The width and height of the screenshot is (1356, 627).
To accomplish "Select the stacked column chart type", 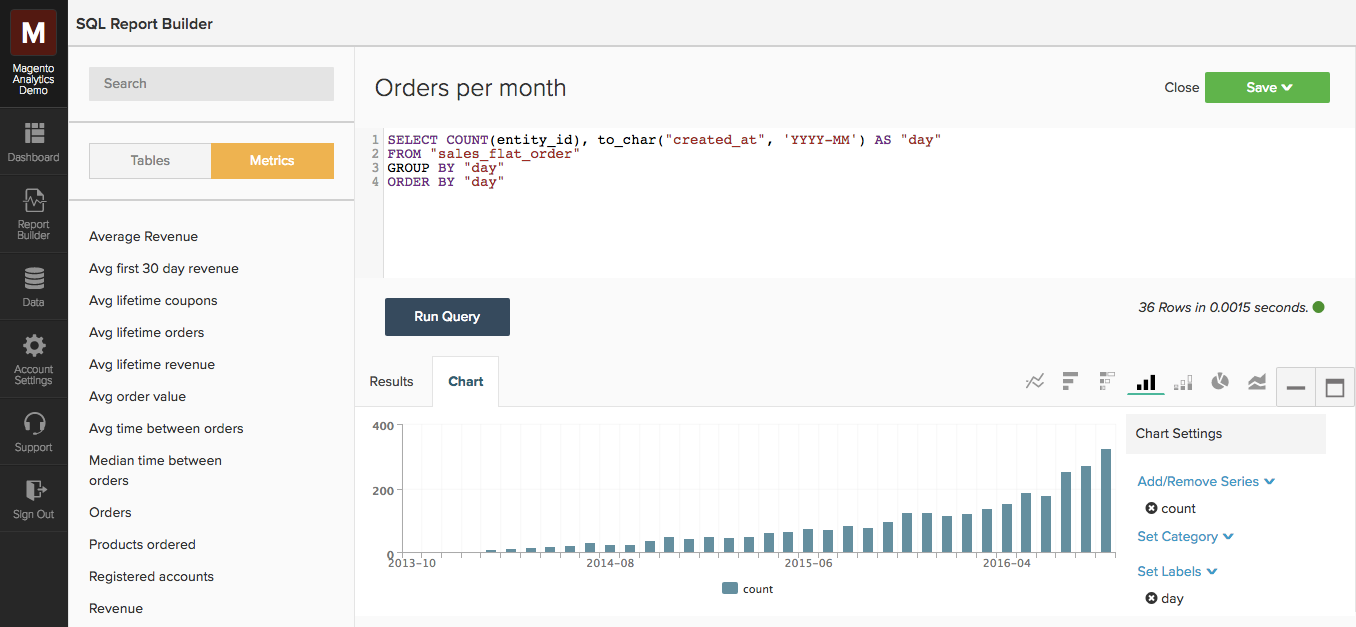I will (x=1183, y=381).
